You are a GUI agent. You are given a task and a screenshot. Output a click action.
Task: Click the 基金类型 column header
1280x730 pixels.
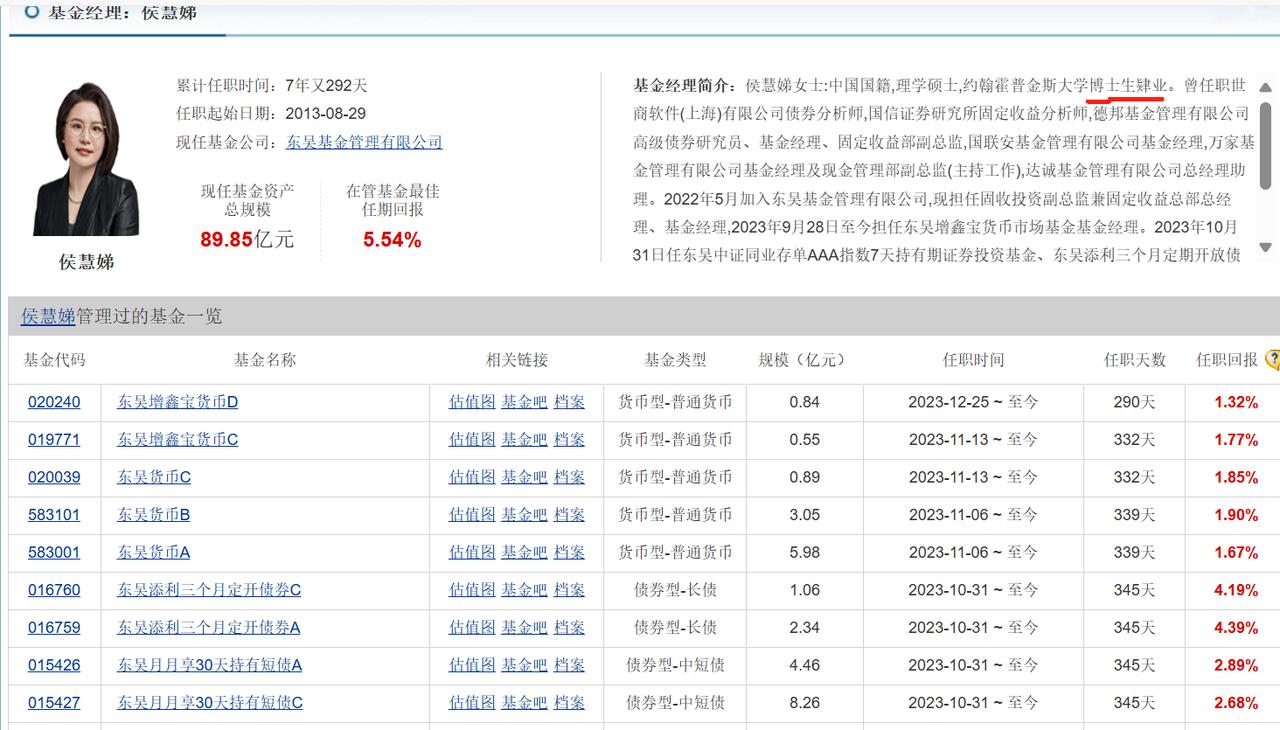(x=675, y=360)
